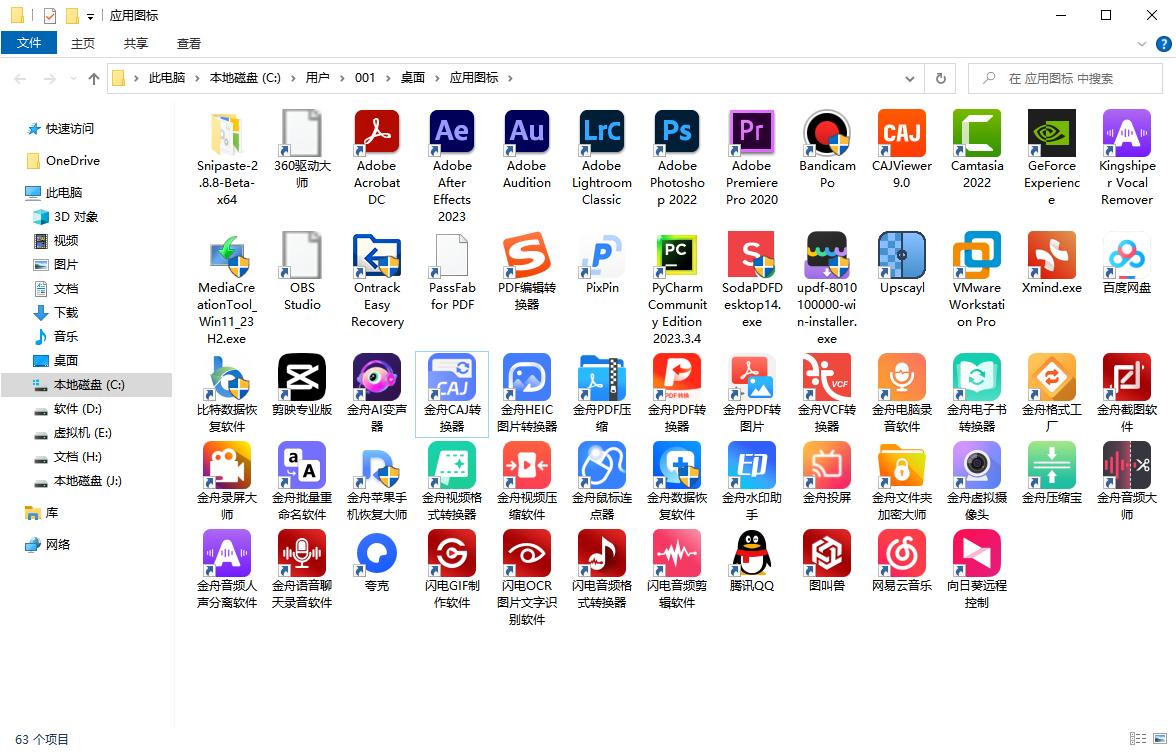Switch to the 查看 ribbon tab
Screen dimensions: 1176x752
click(189, 43)
